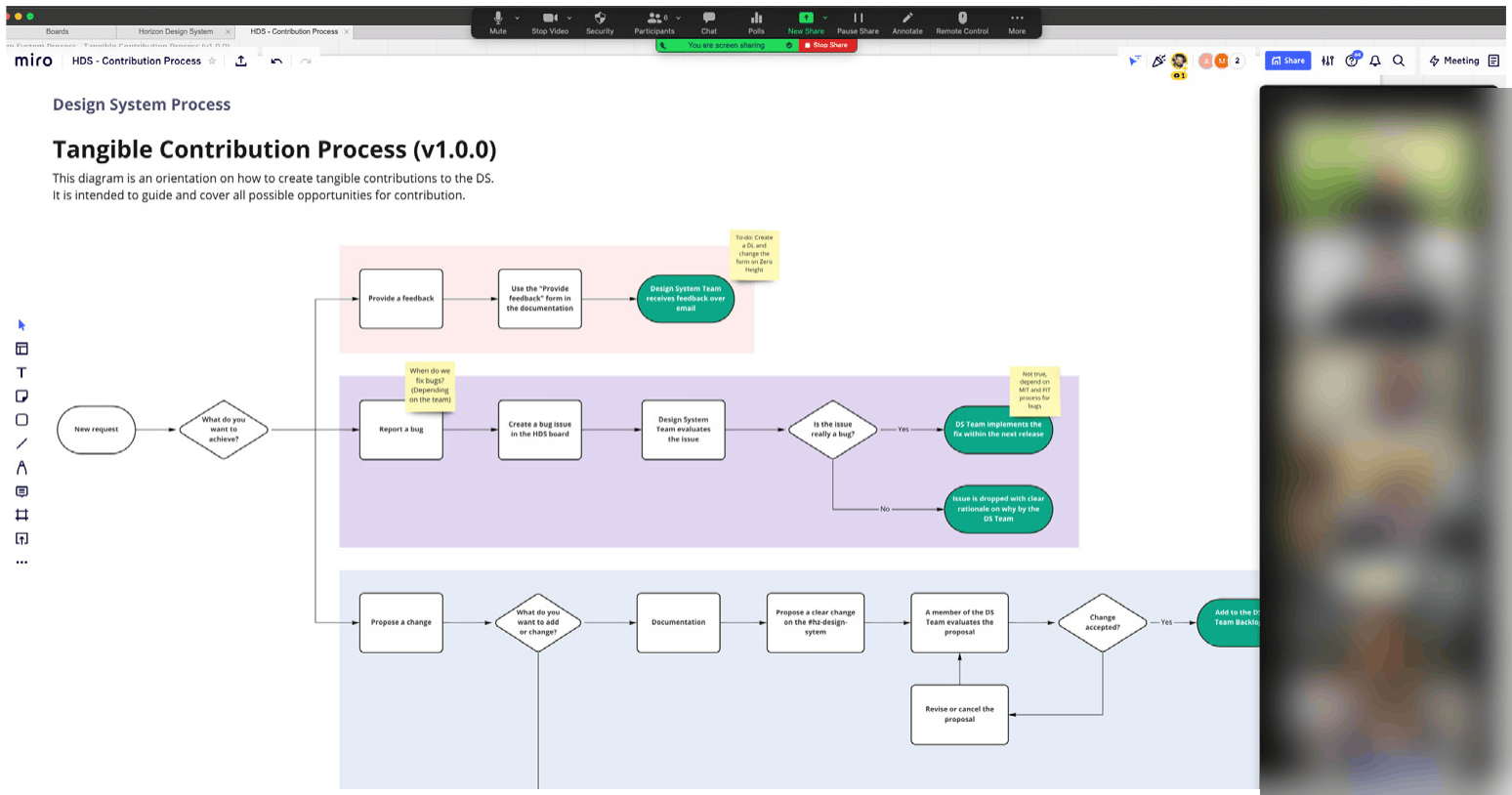Open more tools via the three dots
This screenshot has width=1512, height=795.
[x=21, y=563]
